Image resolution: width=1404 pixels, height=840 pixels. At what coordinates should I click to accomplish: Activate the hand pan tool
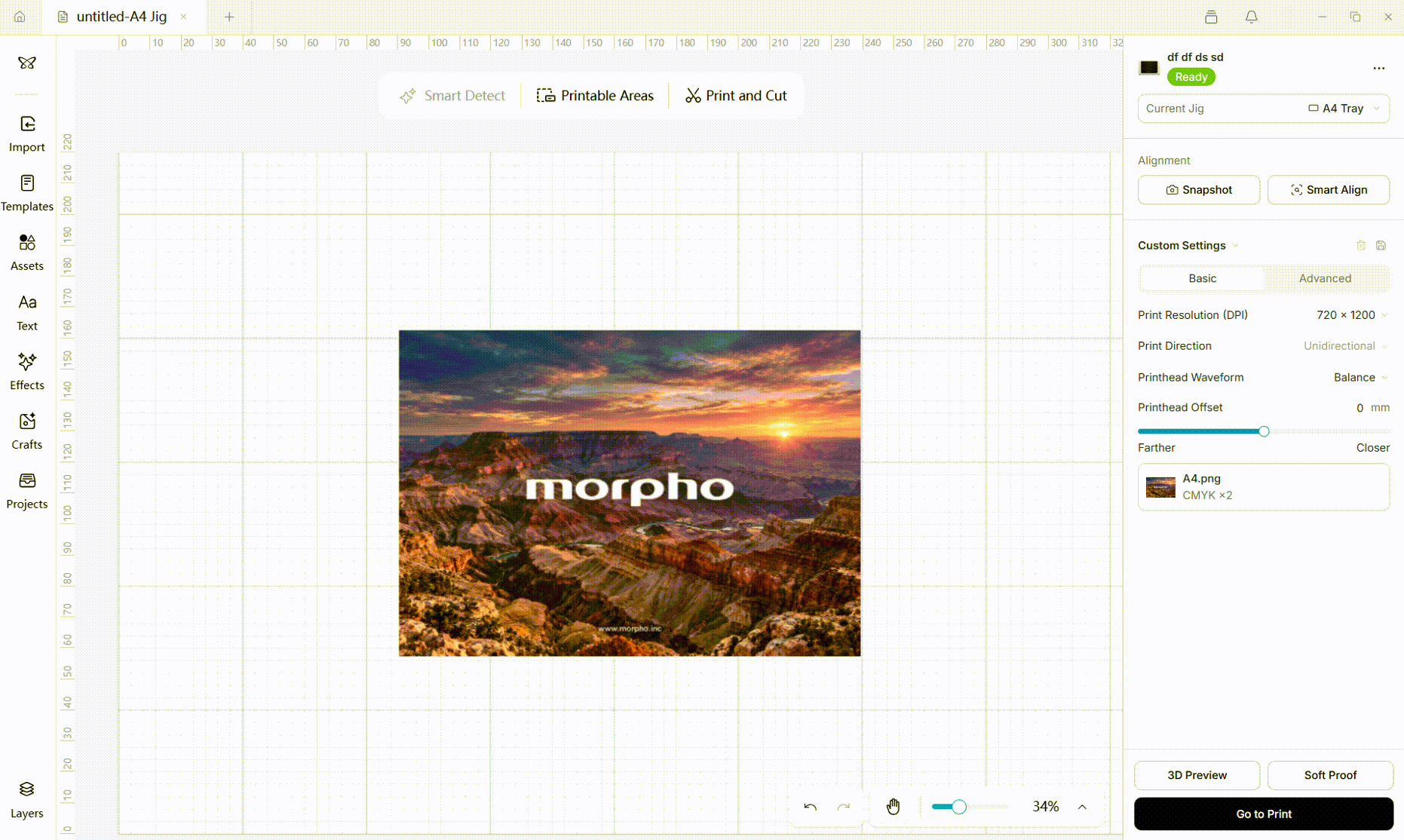click(894, 807)
